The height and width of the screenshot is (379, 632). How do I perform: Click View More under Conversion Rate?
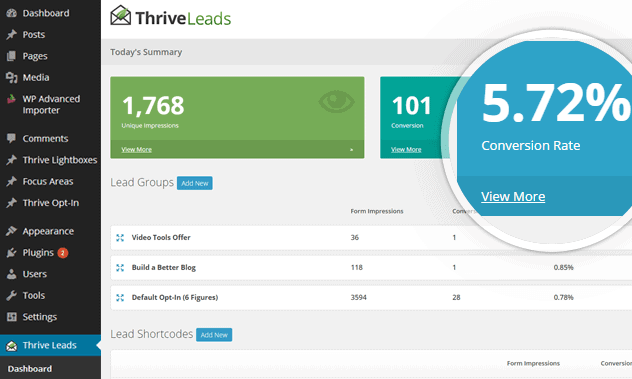tap(513, 197)
